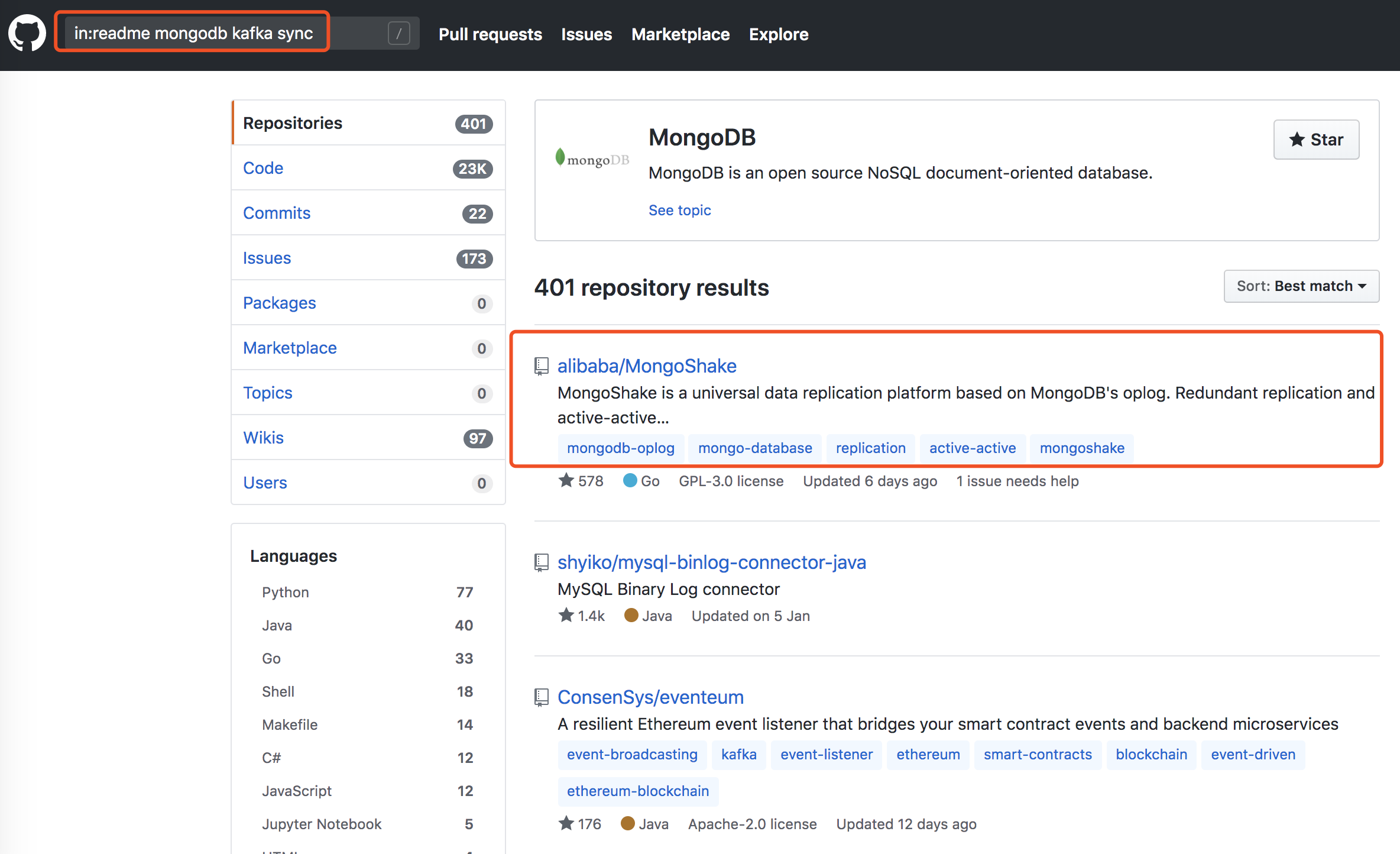Image resolution: width=1400 pixels, height=854 pixels.
Task: Select Repositories results filter
Action: coord(368,123)
